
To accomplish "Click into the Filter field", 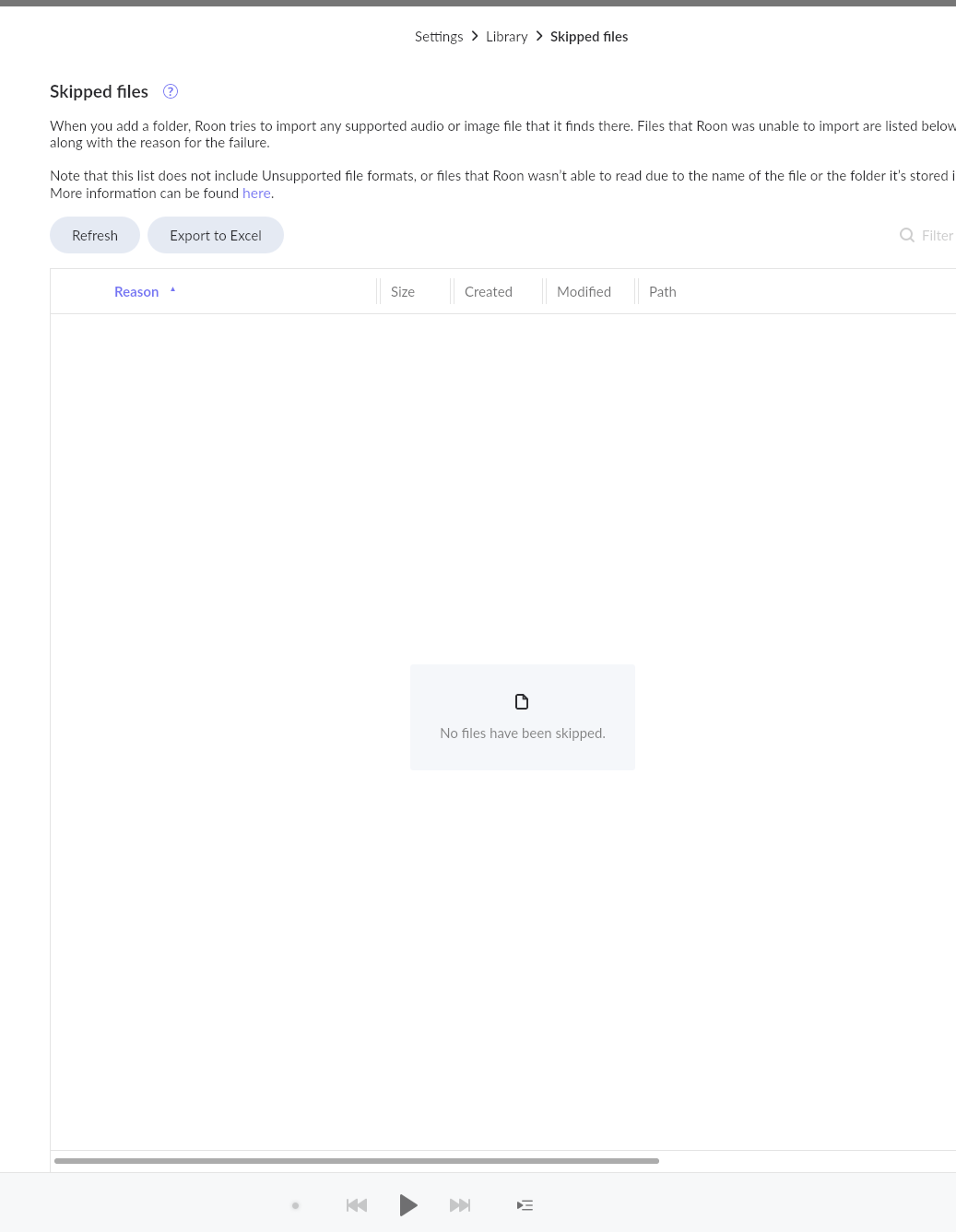I will (x=937, y=235).
